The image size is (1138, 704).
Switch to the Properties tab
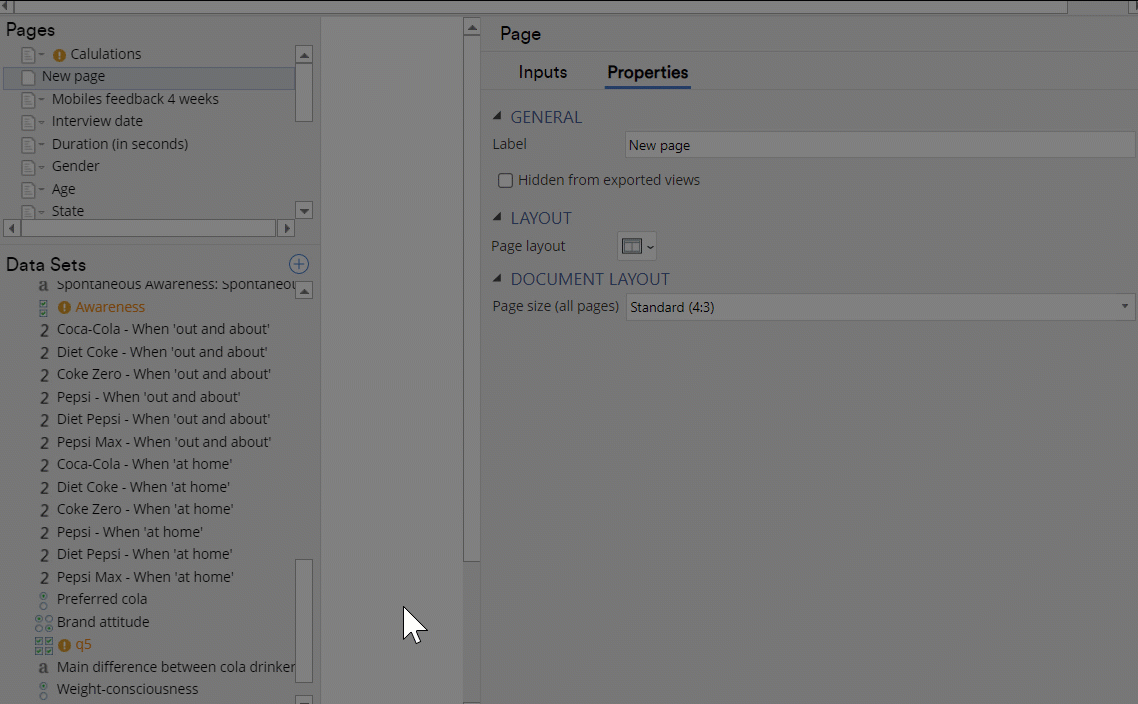point(647,73)
